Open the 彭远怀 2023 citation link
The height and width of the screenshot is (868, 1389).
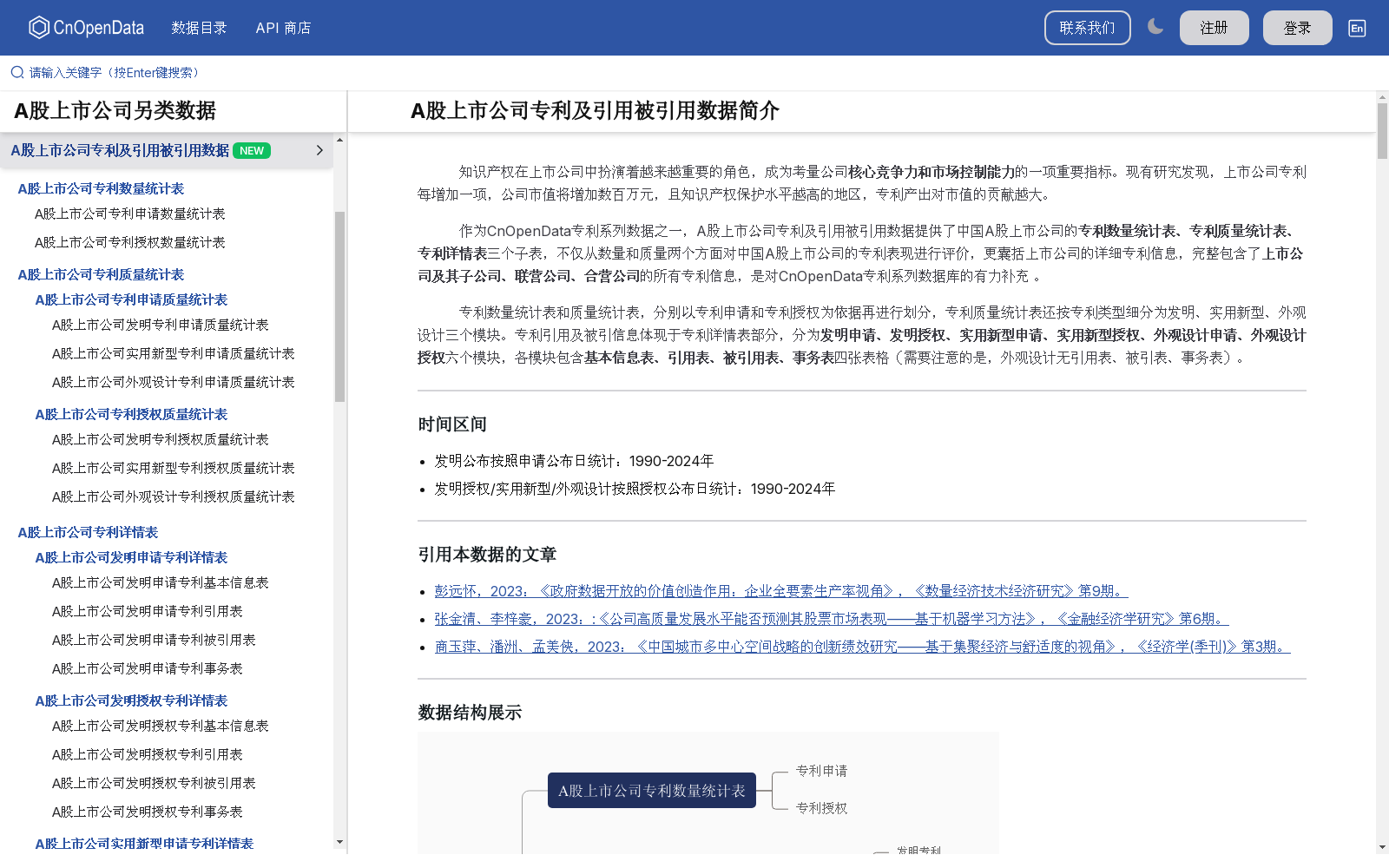[781, 591]
